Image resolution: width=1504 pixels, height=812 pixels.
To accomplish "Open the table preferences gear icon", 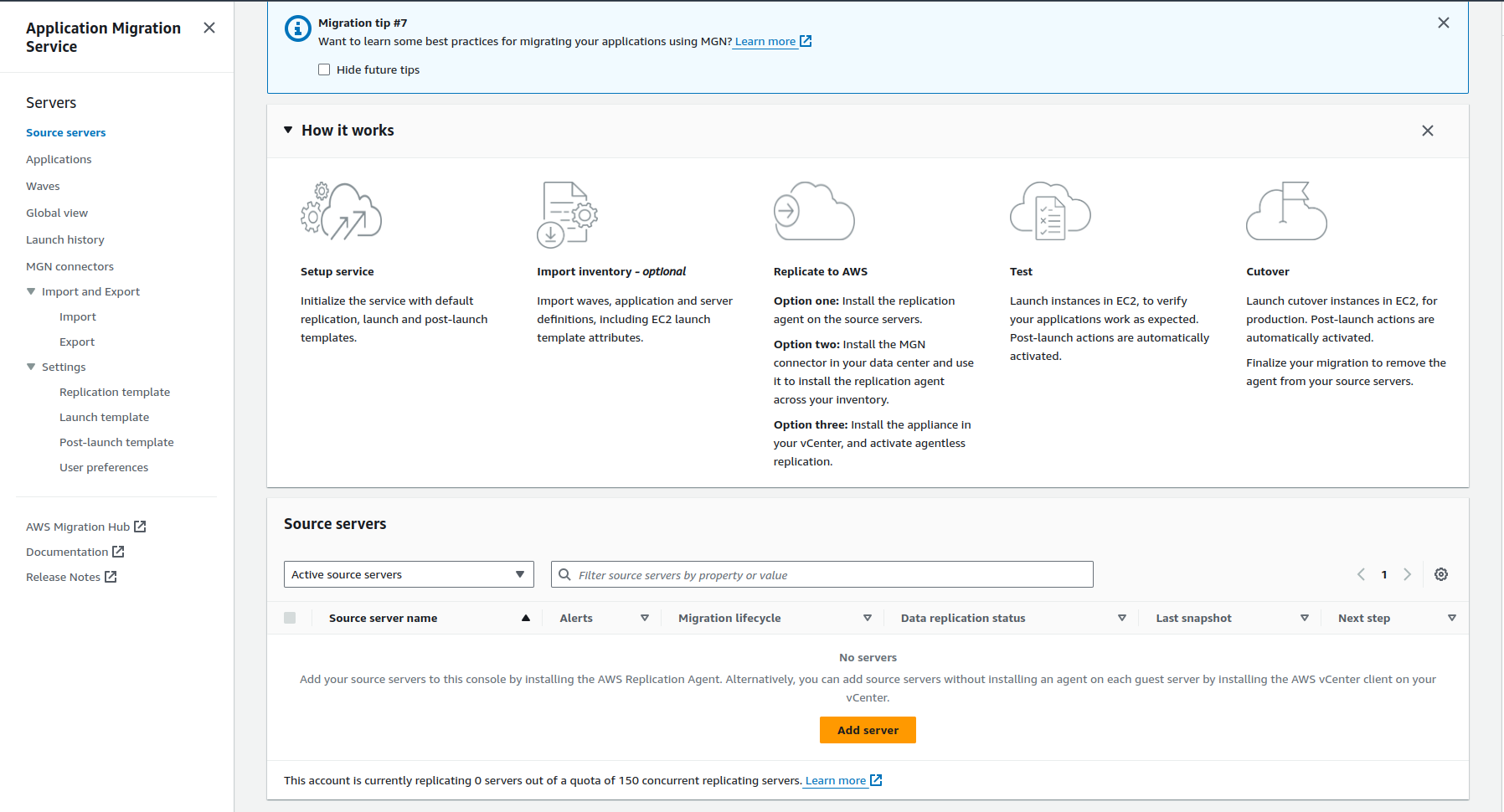I will point(1440,574).
